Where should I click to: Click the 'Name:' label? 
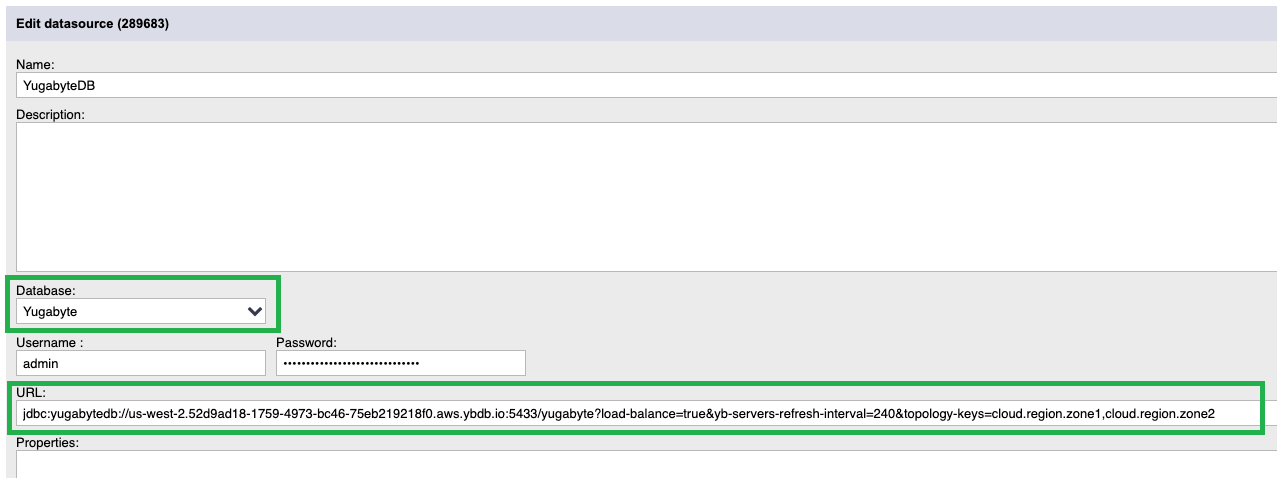point(35,65)
